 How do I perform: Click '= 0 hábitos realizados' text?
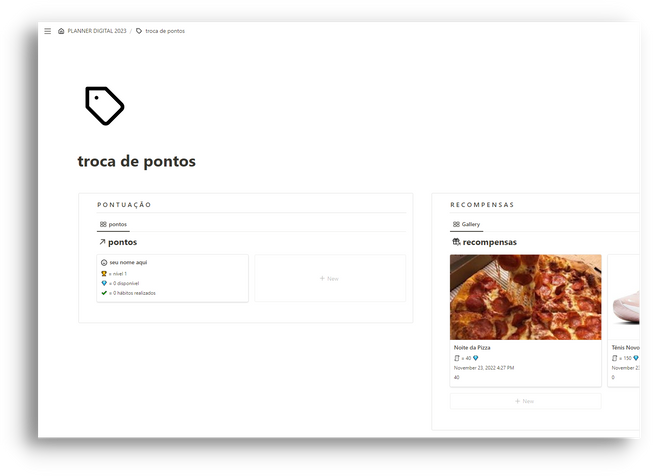point(132,293)
